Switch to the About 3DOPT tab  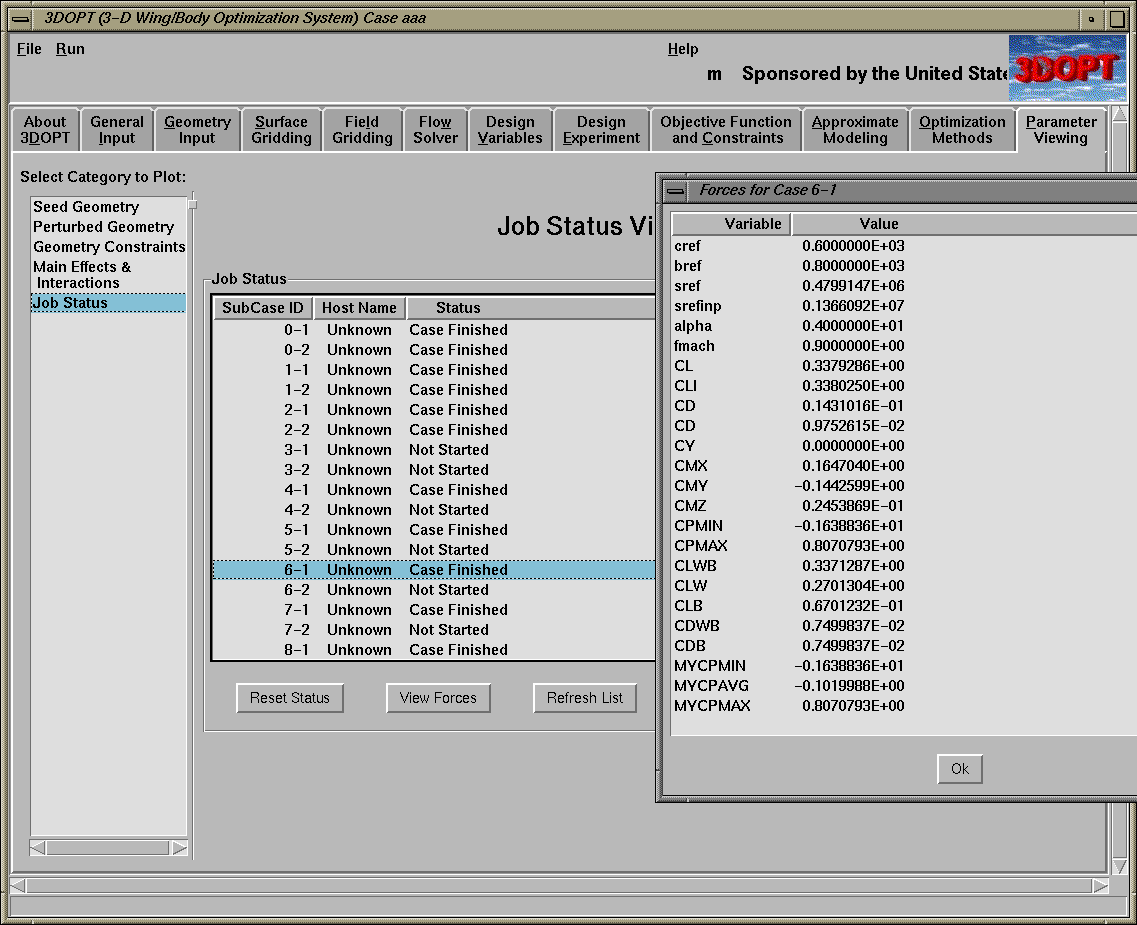coord(45,130)
